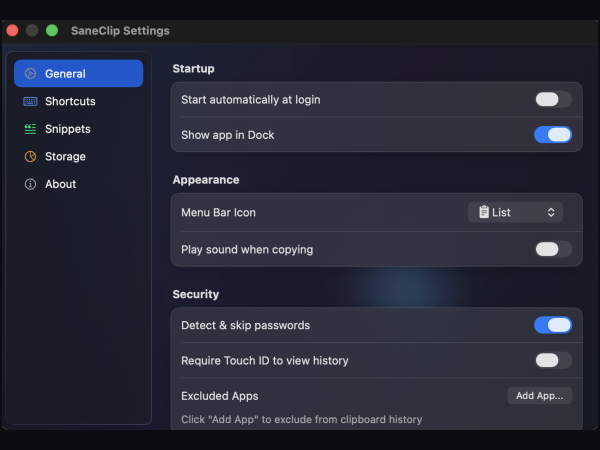Image resolution: width=600 pixels, height=450 pixels.
Task: Open the Storage settings pane
Action: 78,157
